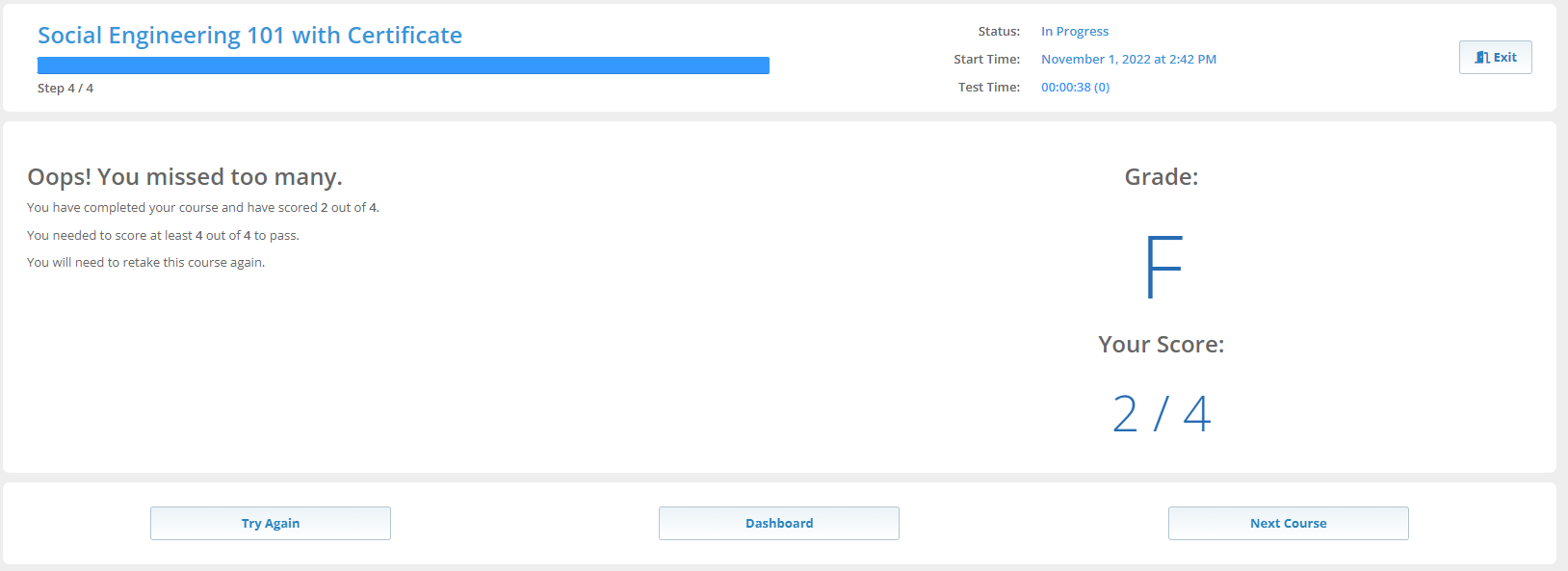
Task: Go to the Next Course
Action: pos(1288,523)
